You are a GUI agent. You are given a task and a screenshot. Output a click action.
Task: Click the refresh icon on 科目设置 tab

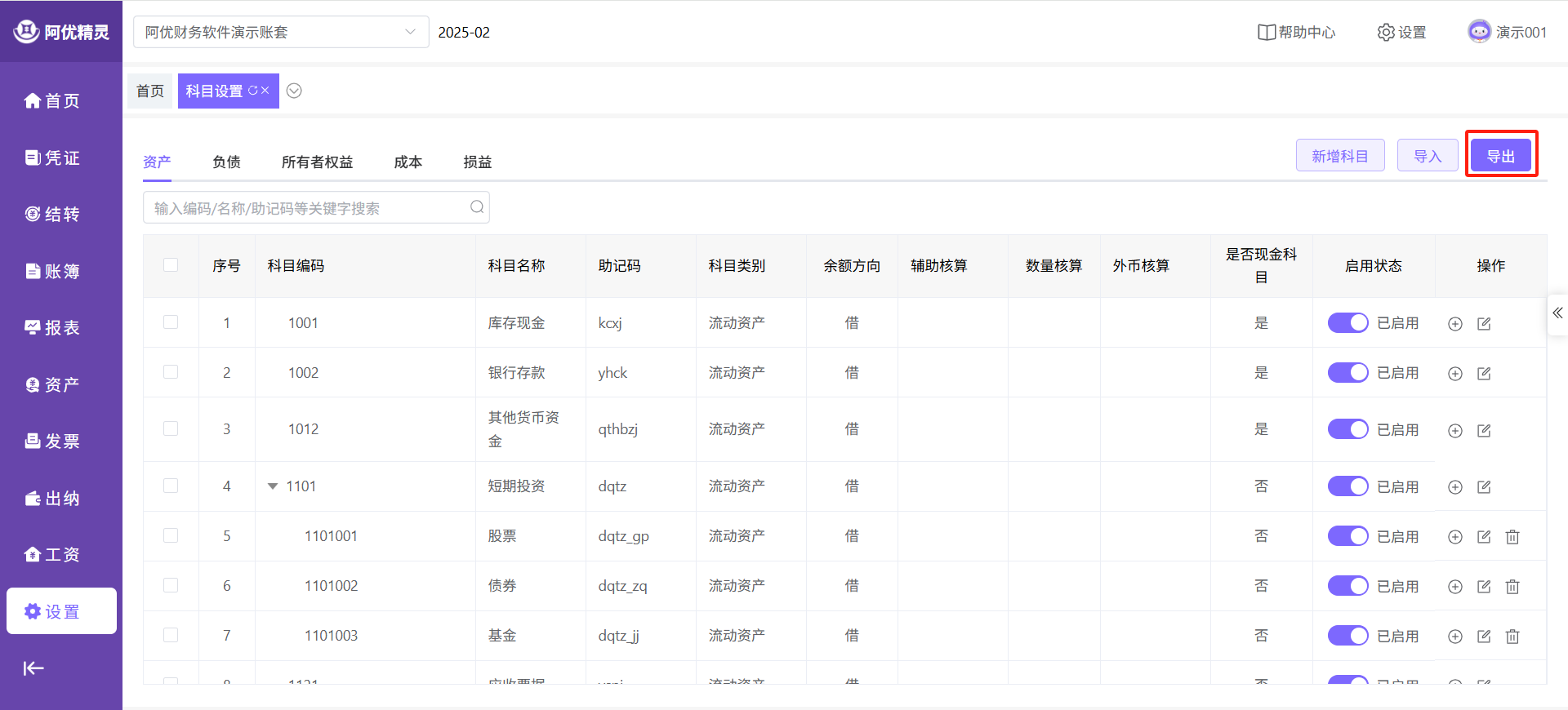[252, 91]
